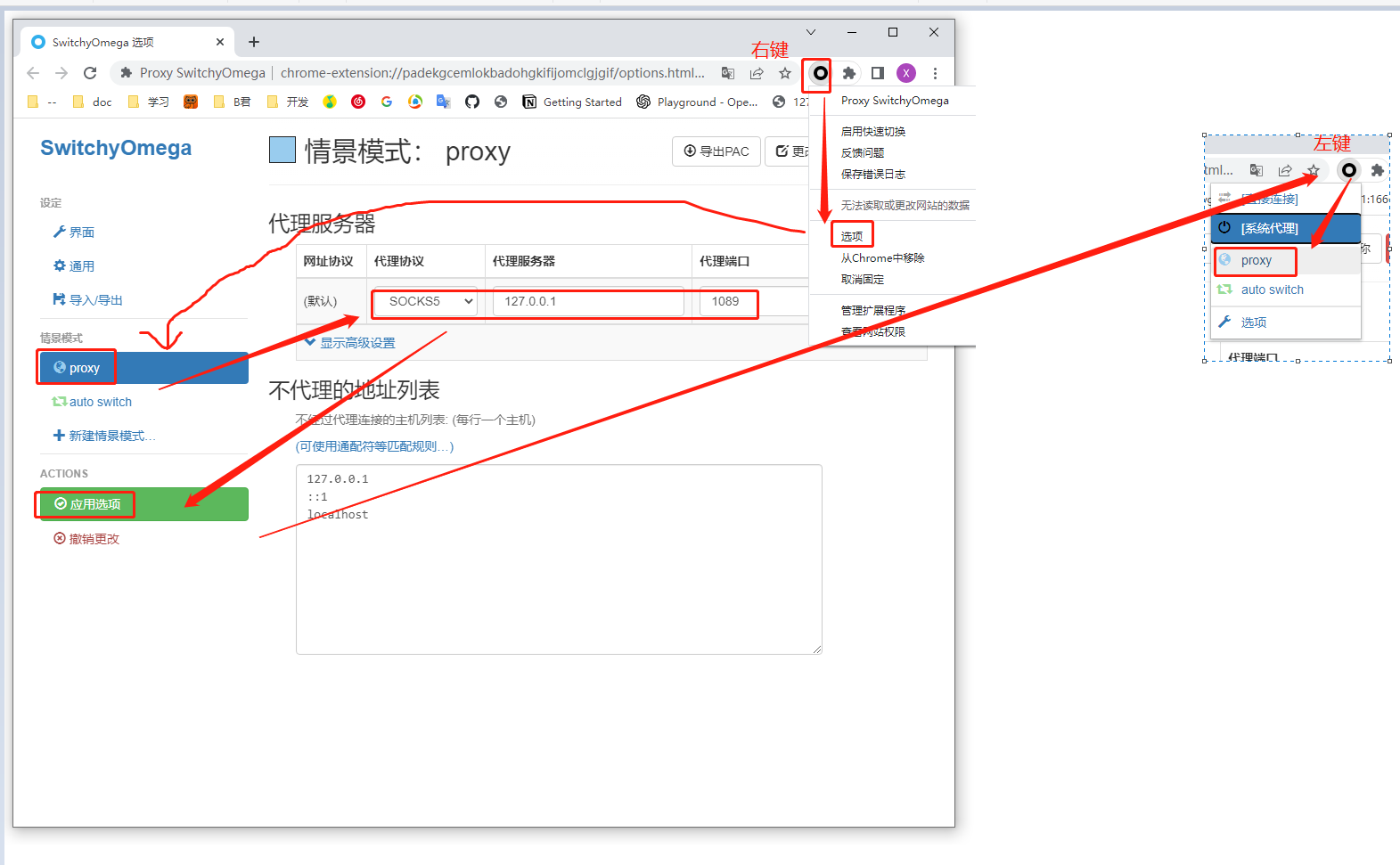
Task: Click the bookmark star icon in address bar
Action: [784, 73]
